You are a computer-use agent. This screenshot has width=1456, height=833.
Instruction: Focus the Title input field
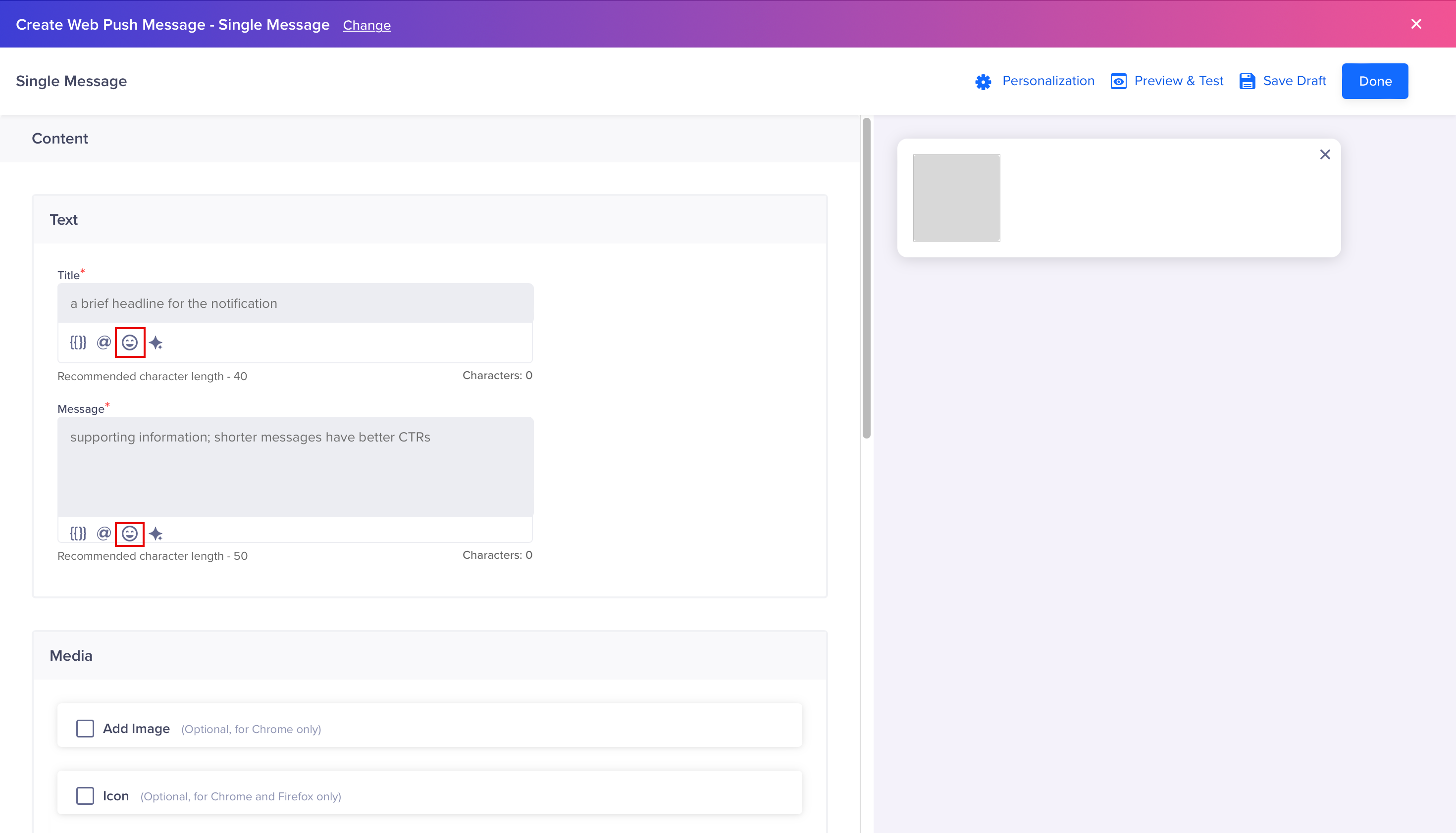295,303
